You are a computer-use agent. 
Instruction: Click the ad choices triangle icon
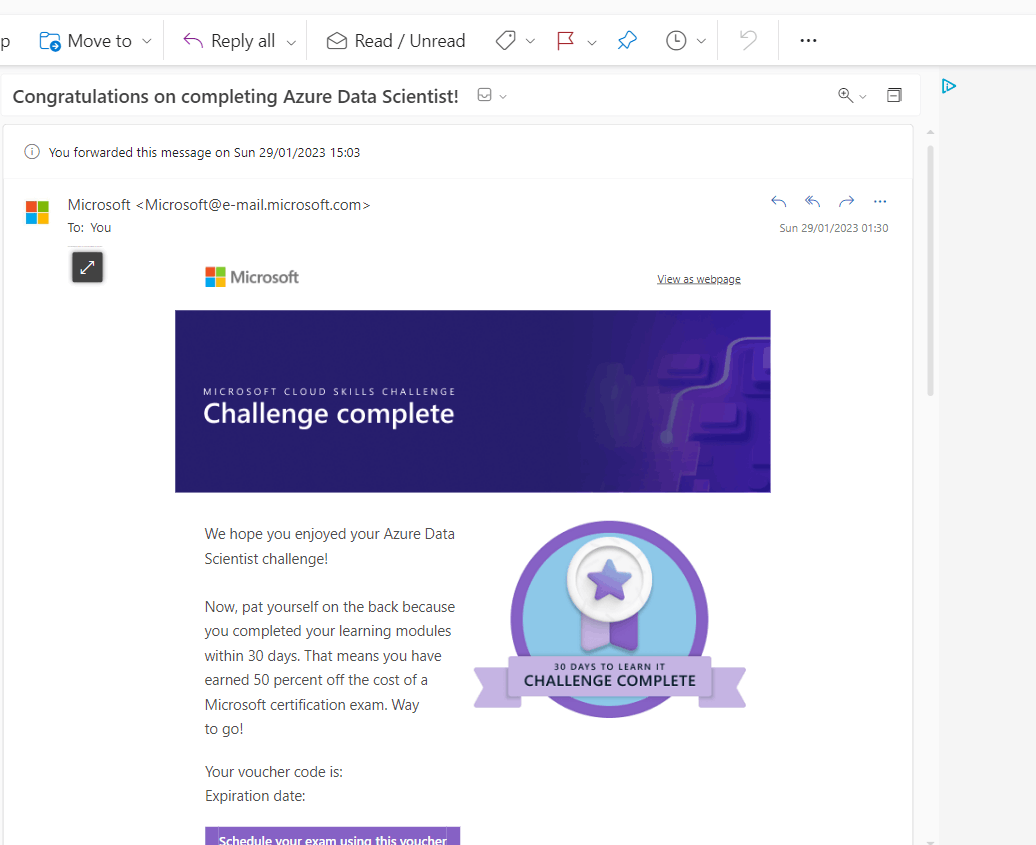(x=949, y=86)
